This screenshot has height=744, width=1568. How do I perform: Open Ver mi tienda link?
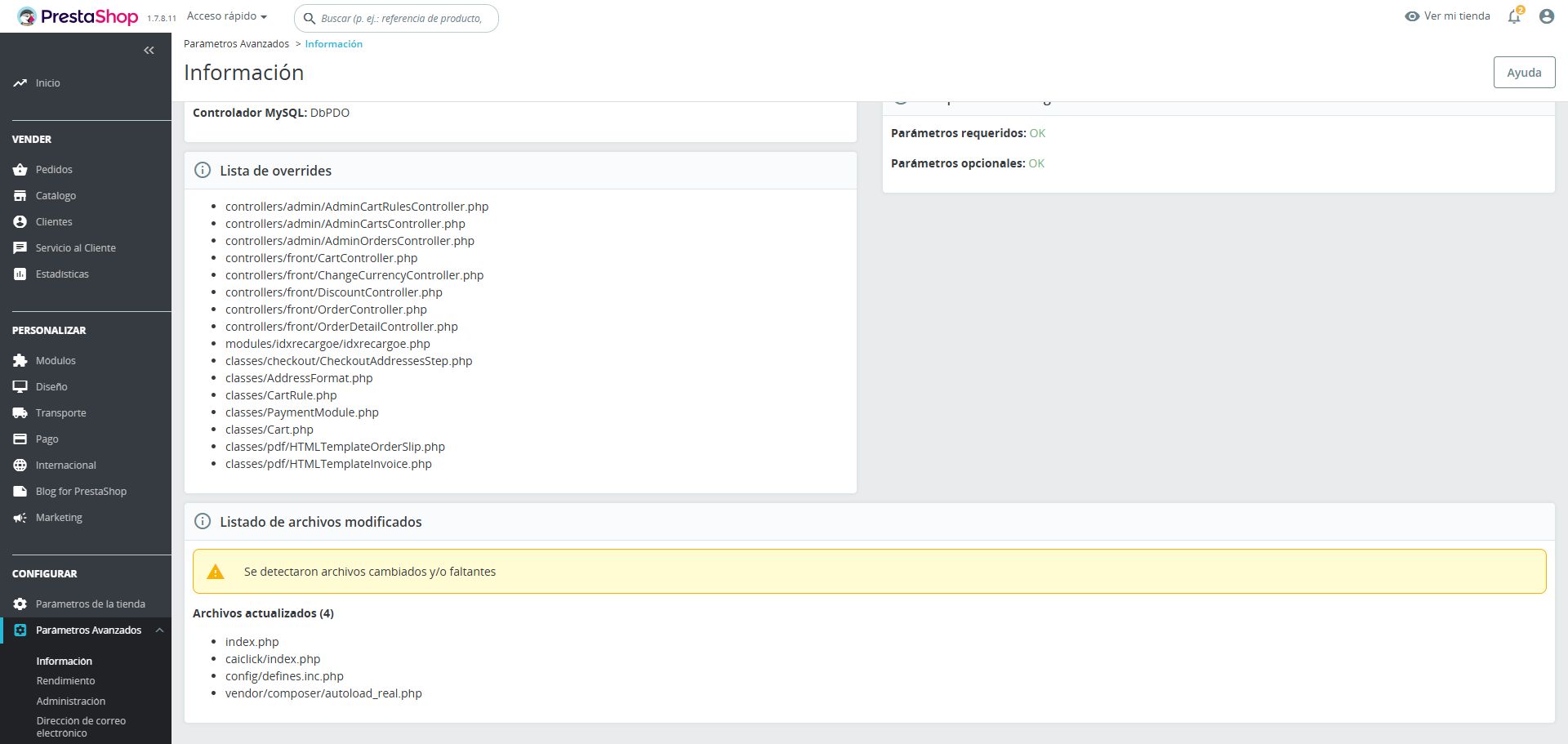coord(1447,16)
